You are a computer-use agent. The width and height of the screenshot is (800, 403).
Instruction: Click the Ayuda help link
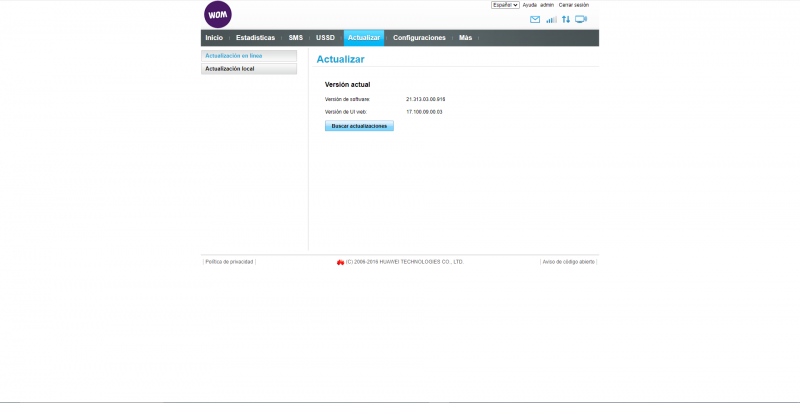(530, 5)
